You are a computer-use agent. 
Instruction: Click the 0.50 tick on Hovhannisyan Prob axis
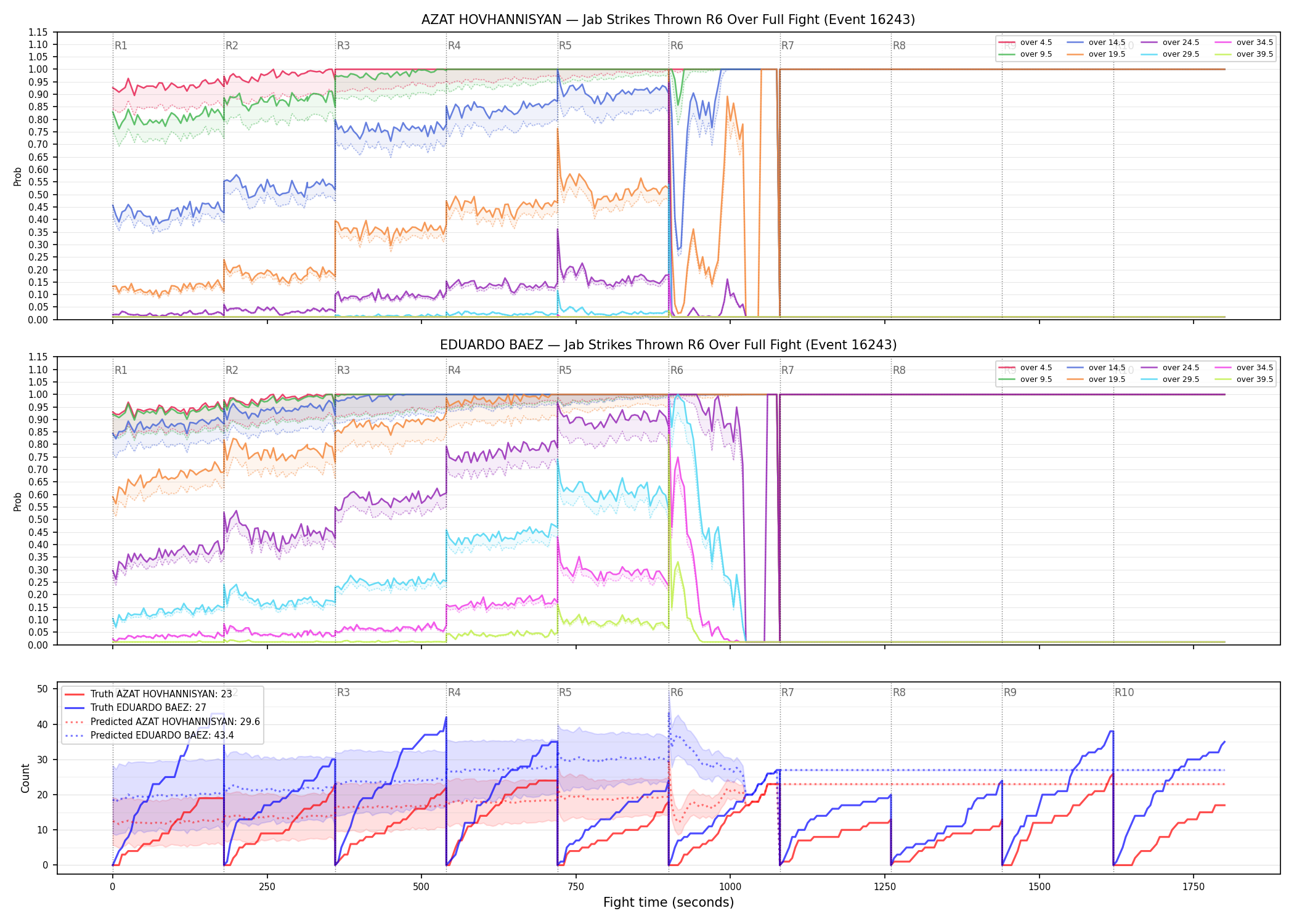click(x=38, y=195)
